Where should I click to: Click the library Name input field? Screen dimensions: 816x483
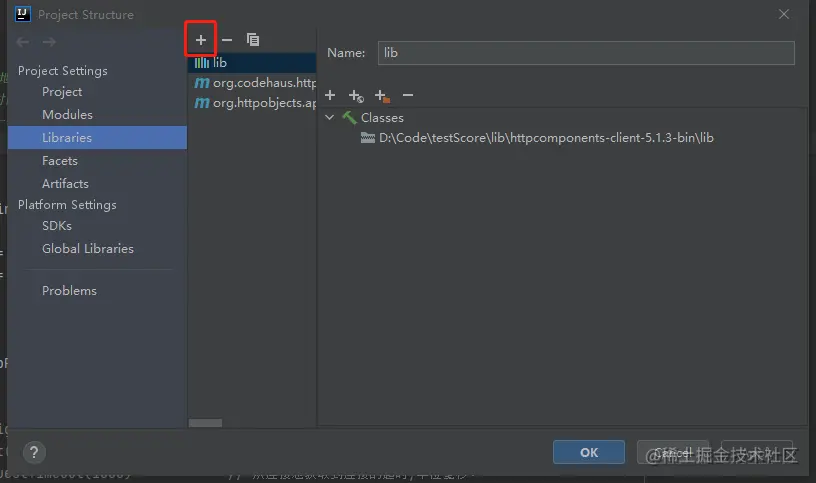point(586,53)
